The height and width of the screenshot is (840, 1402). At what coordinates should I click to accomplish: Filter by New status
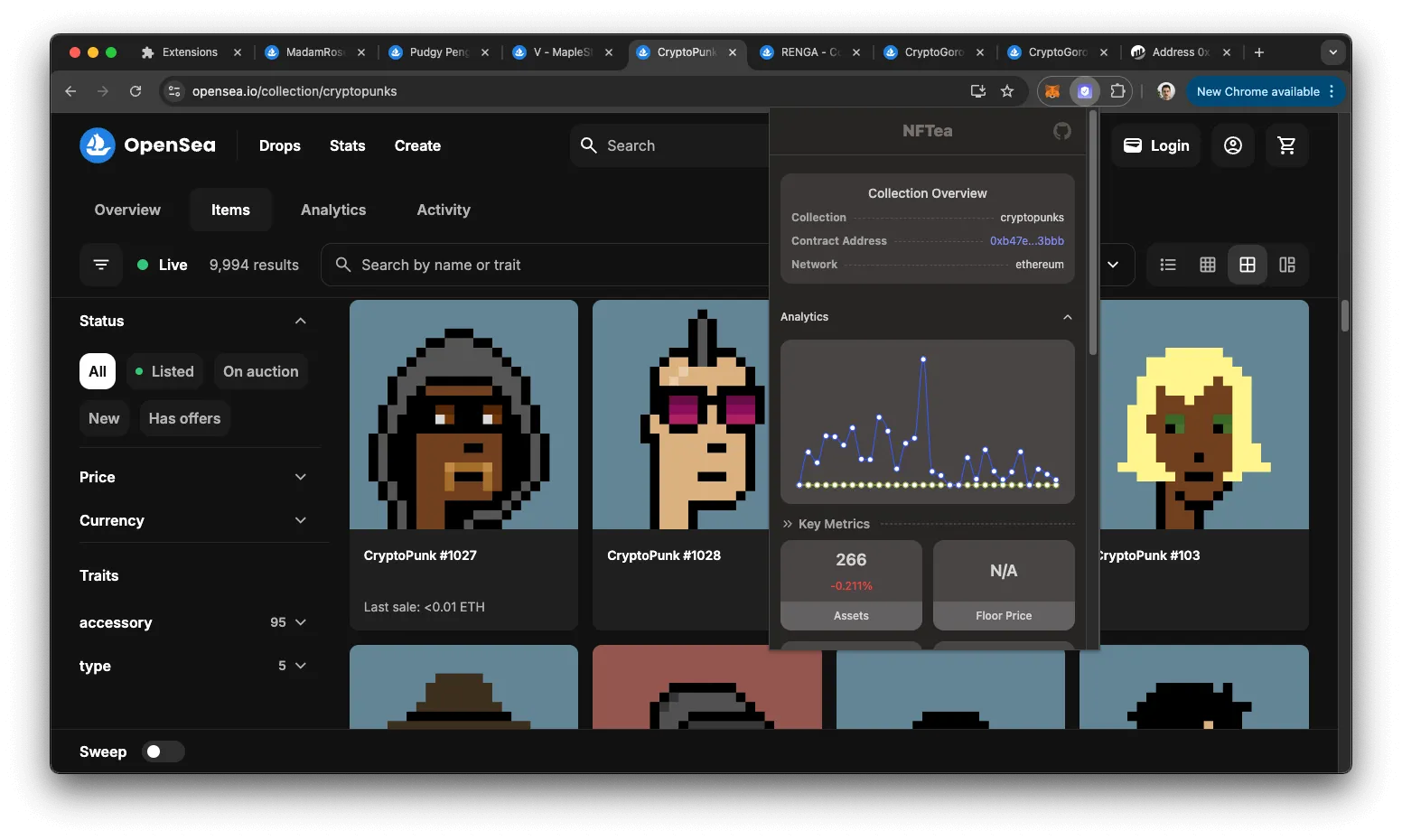[104, 418]
